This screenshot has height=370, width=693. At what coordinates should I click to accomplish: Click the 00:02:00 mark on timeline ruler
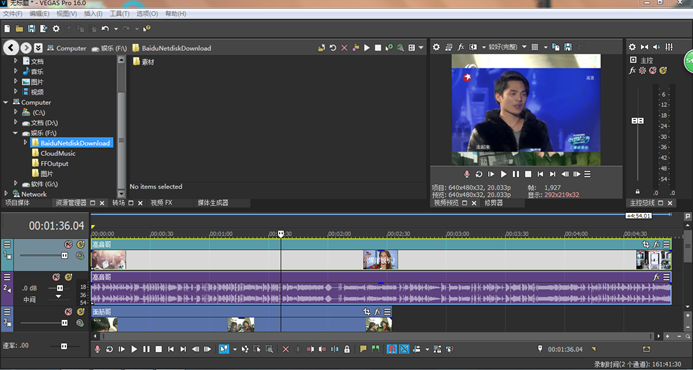pyautogui.click(x=339, y=234)
